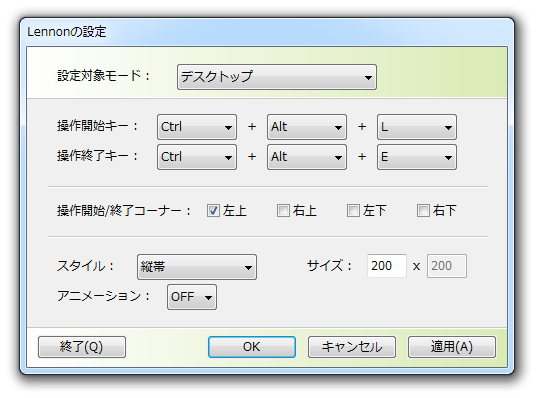Uncheck the 左上 corner checkbox
Viewport: 538px width, 398px height.
(x=213, y=210)
